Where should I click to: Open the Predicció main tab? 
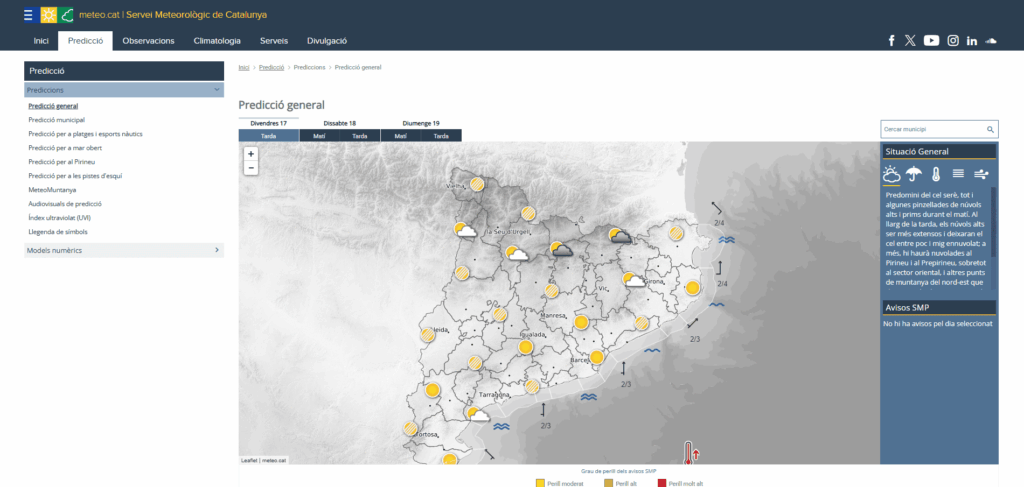[86, 40]
